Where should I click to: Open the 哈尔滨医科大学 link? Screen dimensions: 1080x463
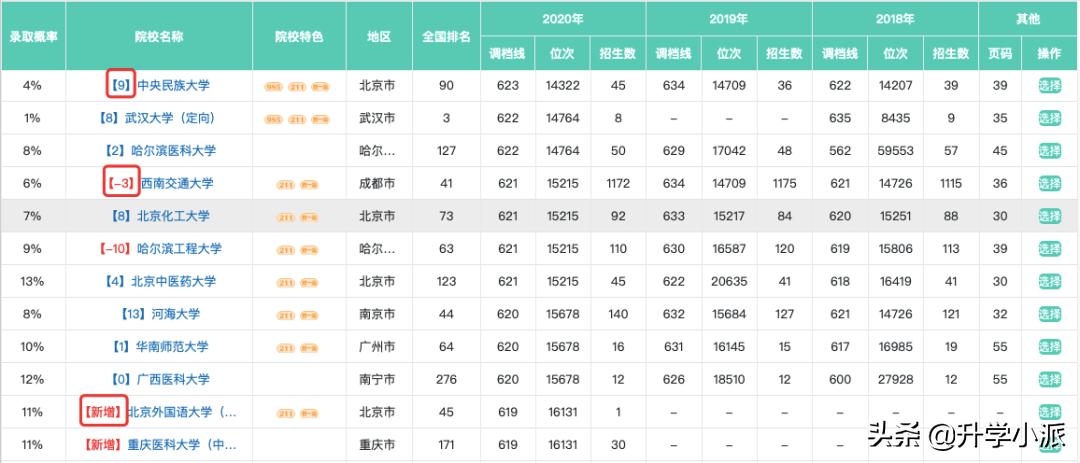coord(174,151)
